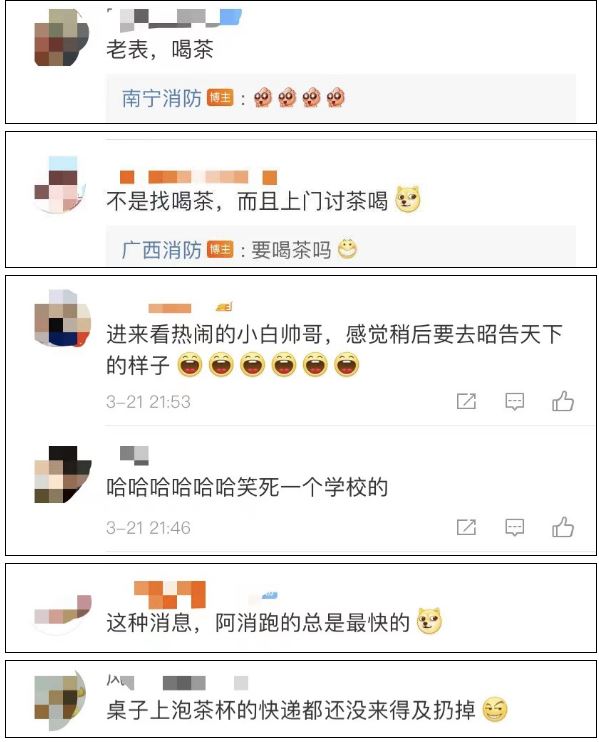Open avatar of 阿消跑的 commenter
This screenshot has width=599, height=742.
click(x=62, y=611)
